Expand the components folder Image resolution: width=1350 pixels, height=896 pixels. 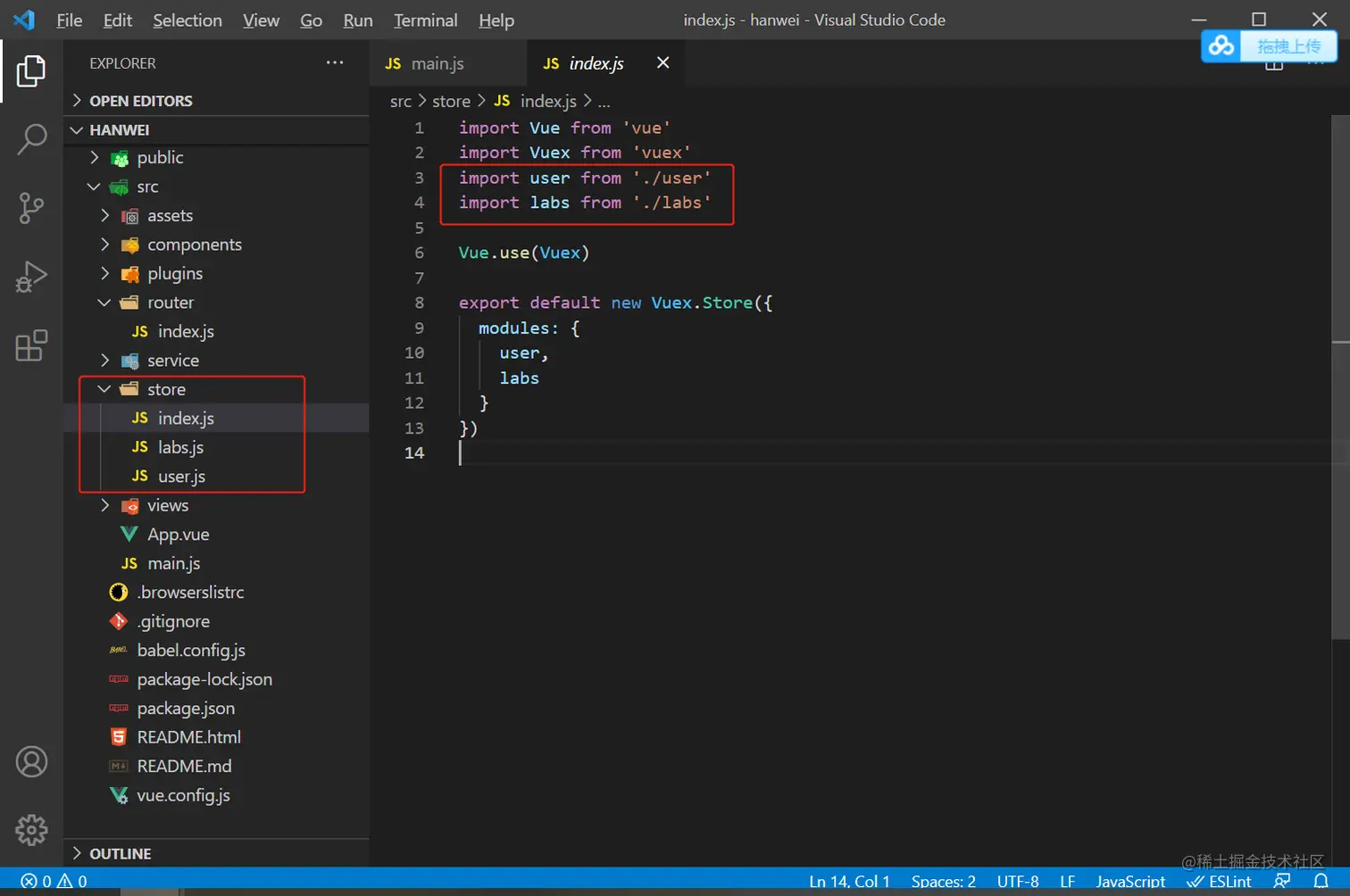pos(216,245)
